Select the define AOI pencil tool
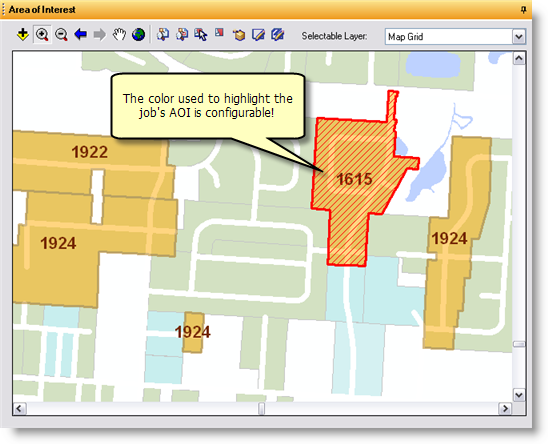 258,34
